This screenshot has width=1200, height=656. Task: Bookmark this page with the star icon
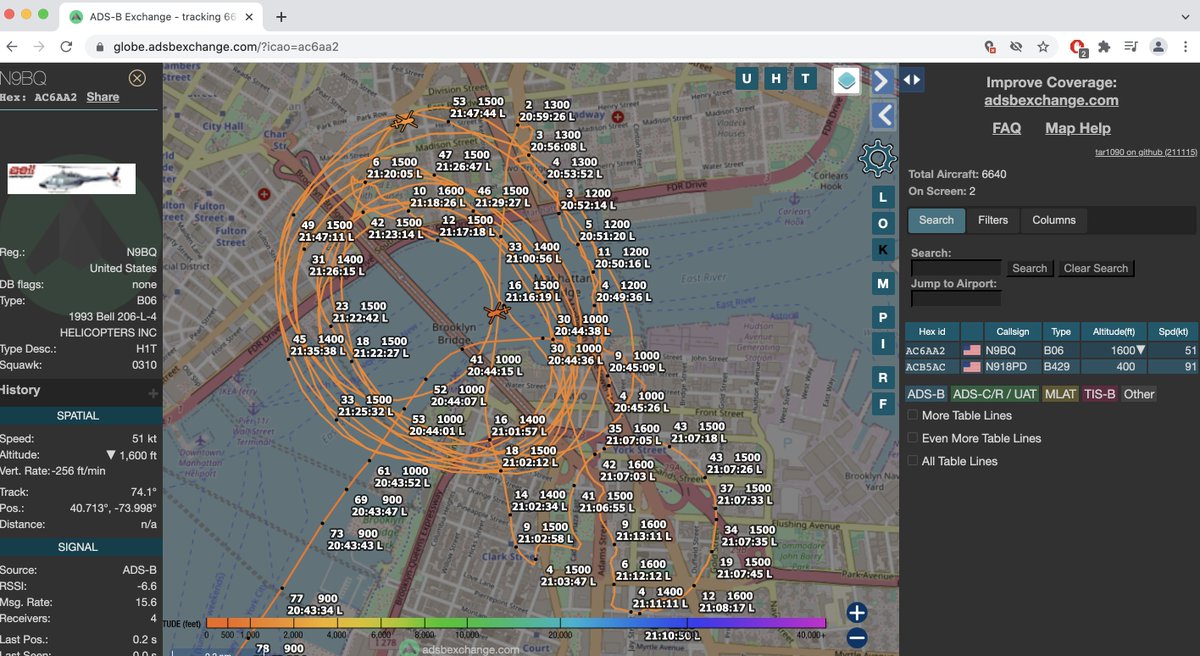coord(1043,46)
